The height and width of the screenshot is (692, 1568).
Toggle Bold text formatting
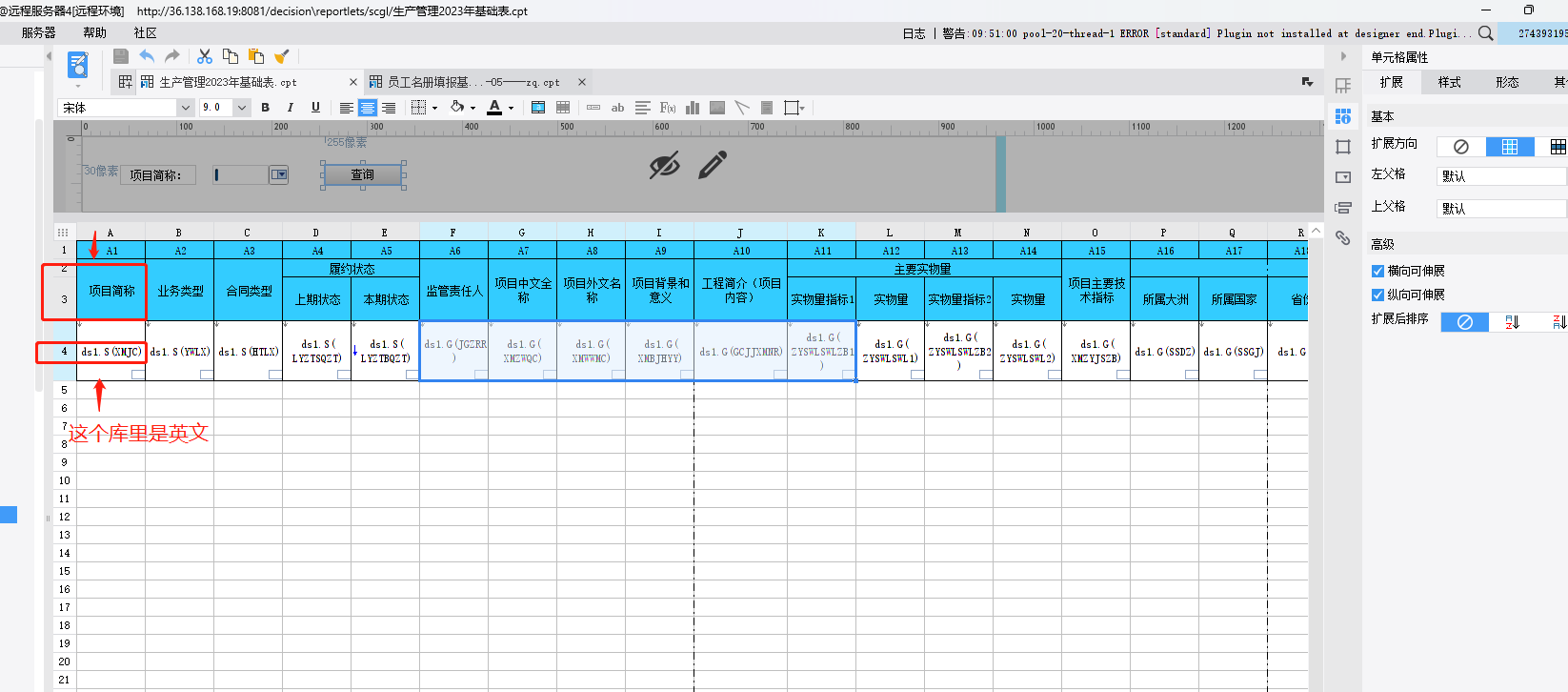[x=266, y=108]
